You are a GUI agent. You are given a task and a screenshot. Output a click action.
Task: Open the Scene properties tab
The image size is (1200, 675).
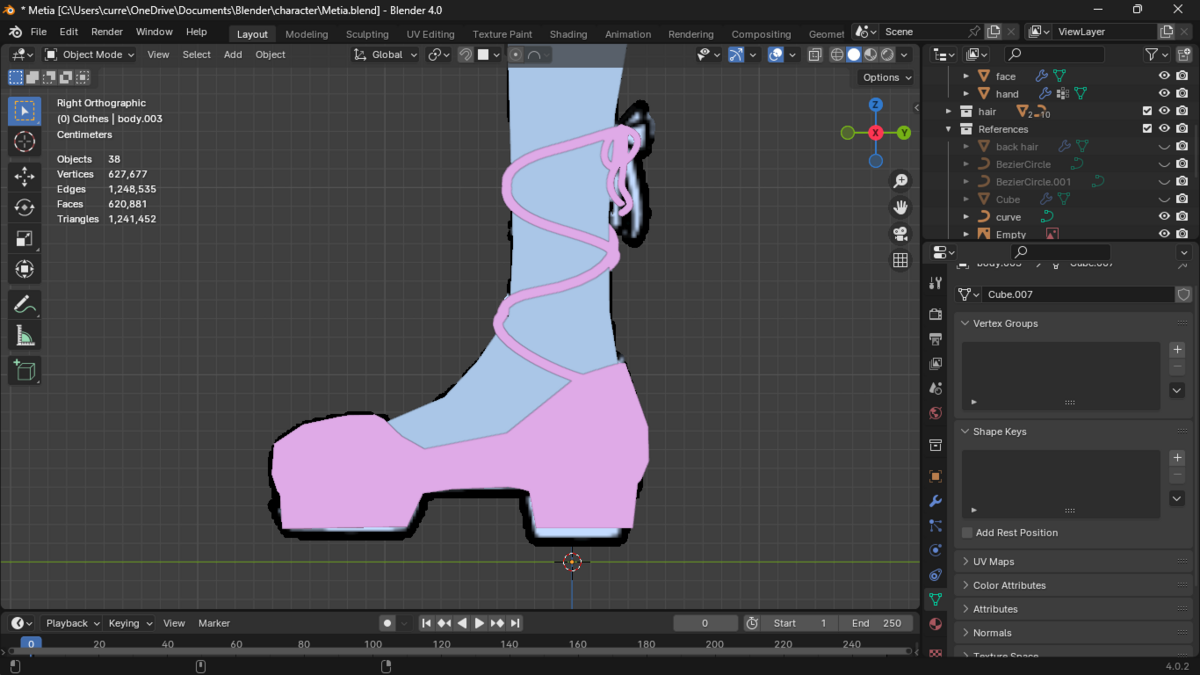click(x=935, y=388)
